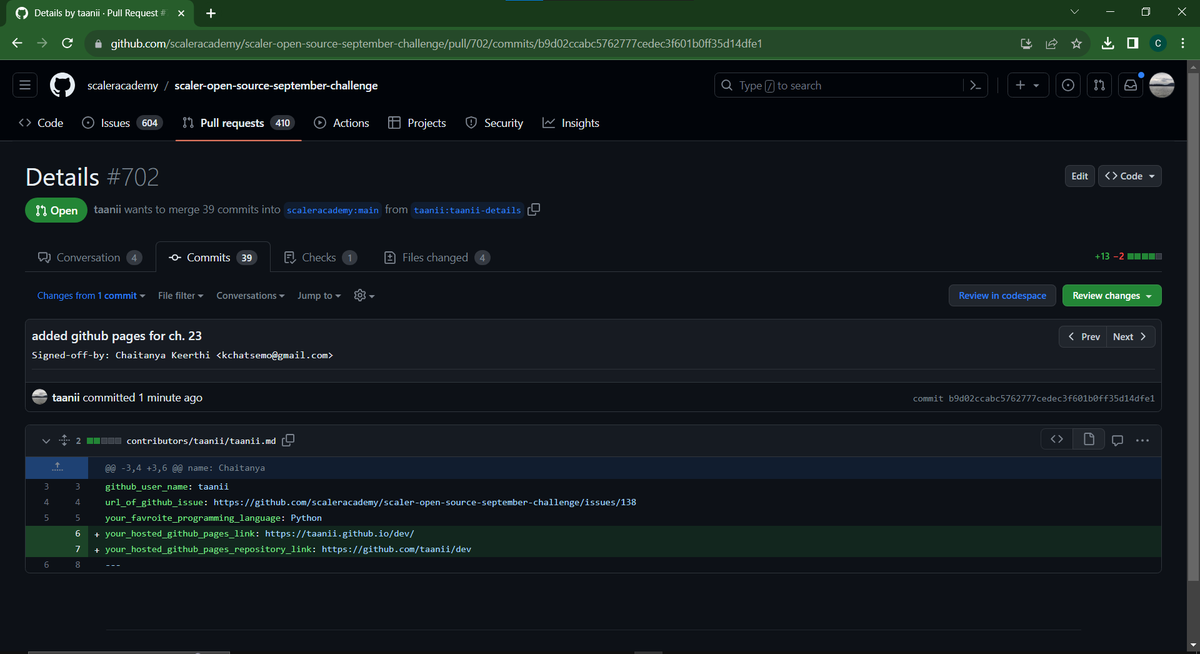Reload the browser page
The height and width of the screenshot is (654, 1200).
(x=67, y=44)
